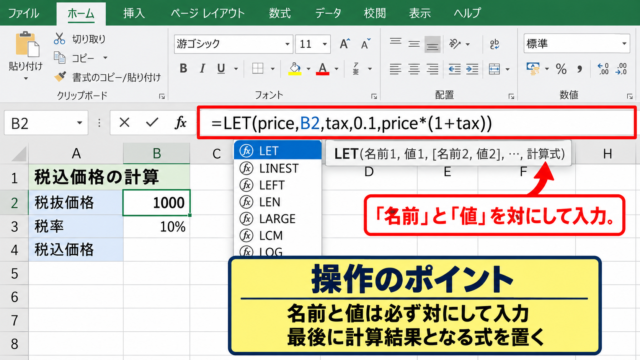Apply the red font color A
Screen dimensions: 640x360
point(323,69)
